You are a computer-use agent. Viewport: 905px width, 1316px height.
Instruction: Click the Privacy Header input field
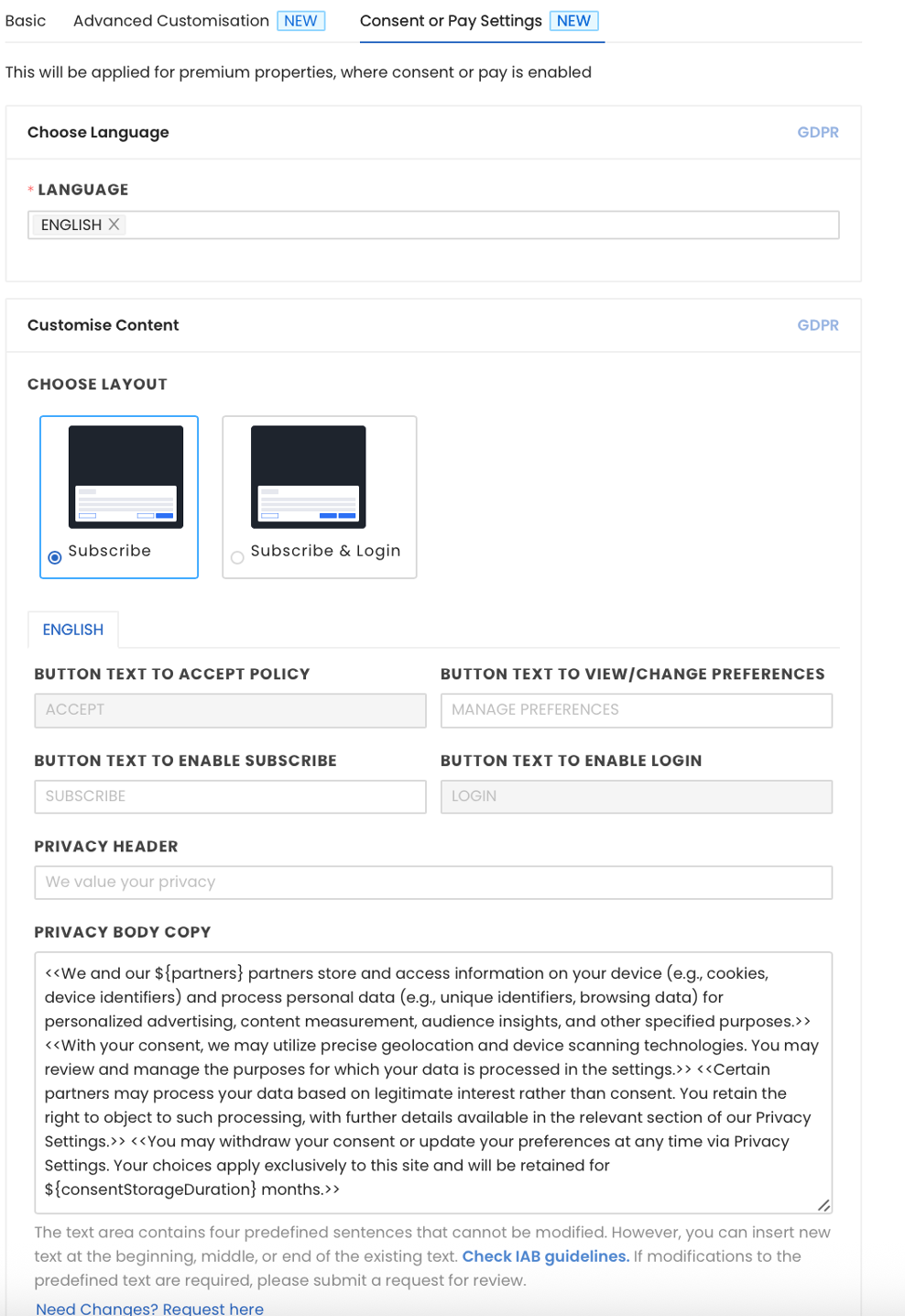(x=432, y=883)
